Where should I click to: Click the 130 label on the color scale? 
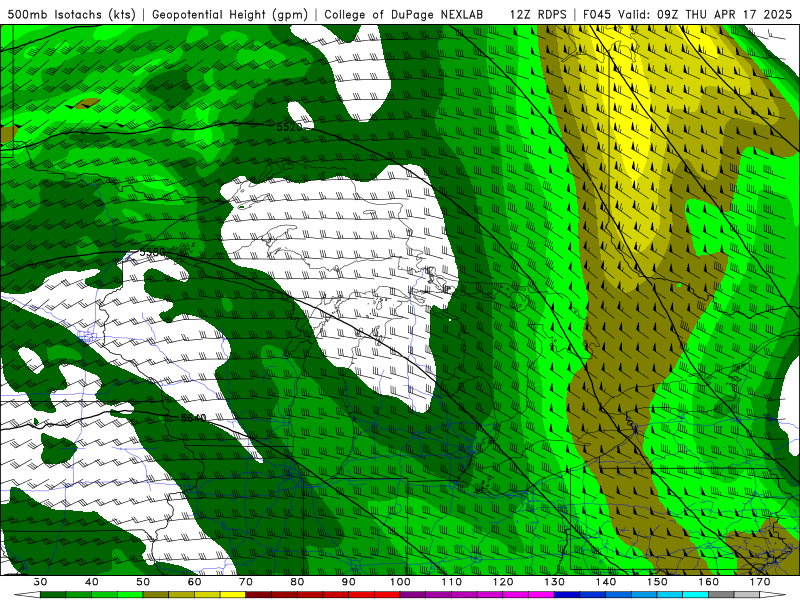(554, 582)
